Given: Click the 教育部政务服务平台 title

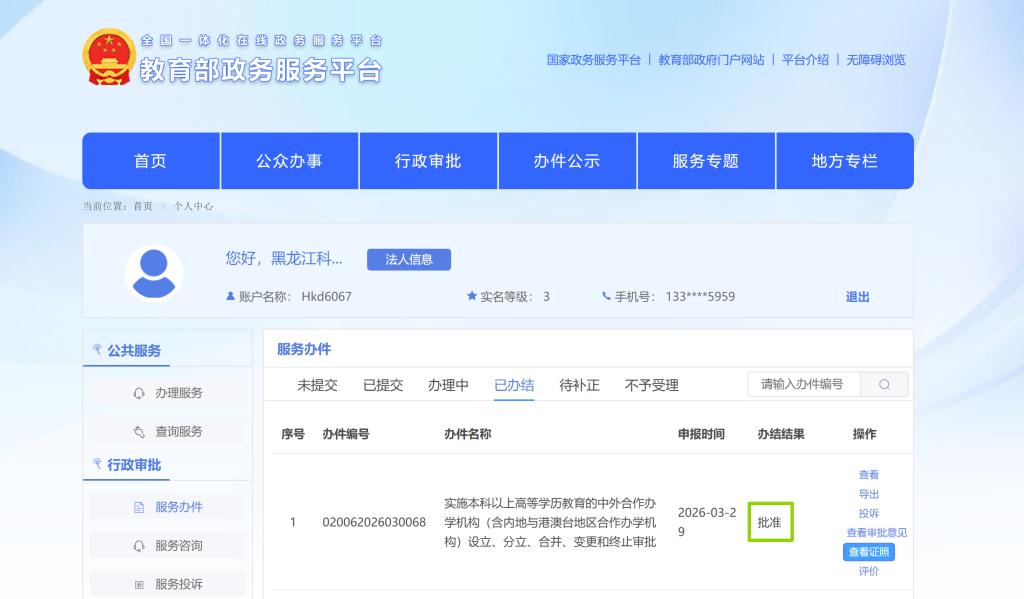Looking at the screenshot, I should click(x=260, y=70).
